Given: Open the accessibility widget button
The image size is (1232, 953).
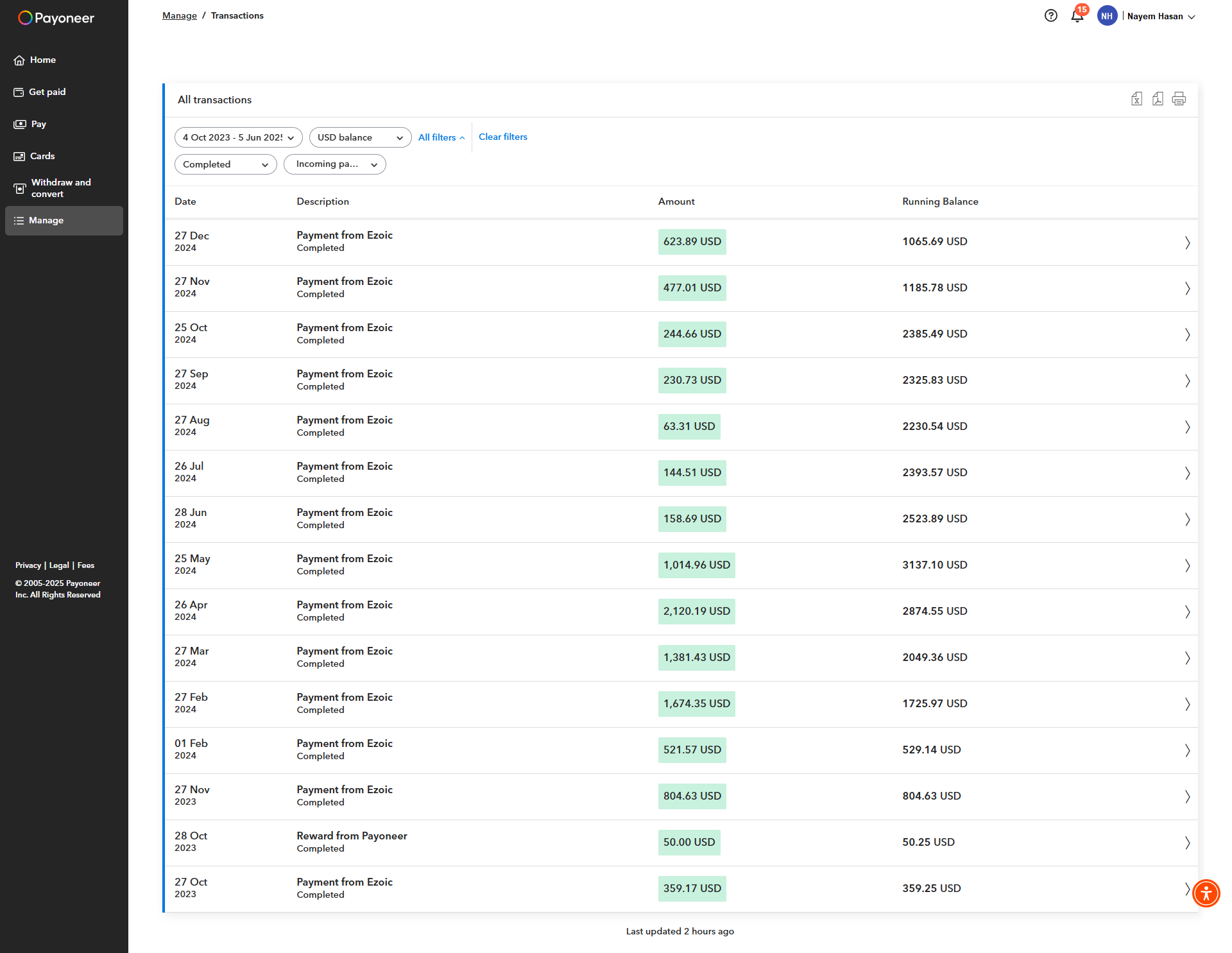Looking at the screenshot, I should pyautogui.click(x=1206, y=893).
